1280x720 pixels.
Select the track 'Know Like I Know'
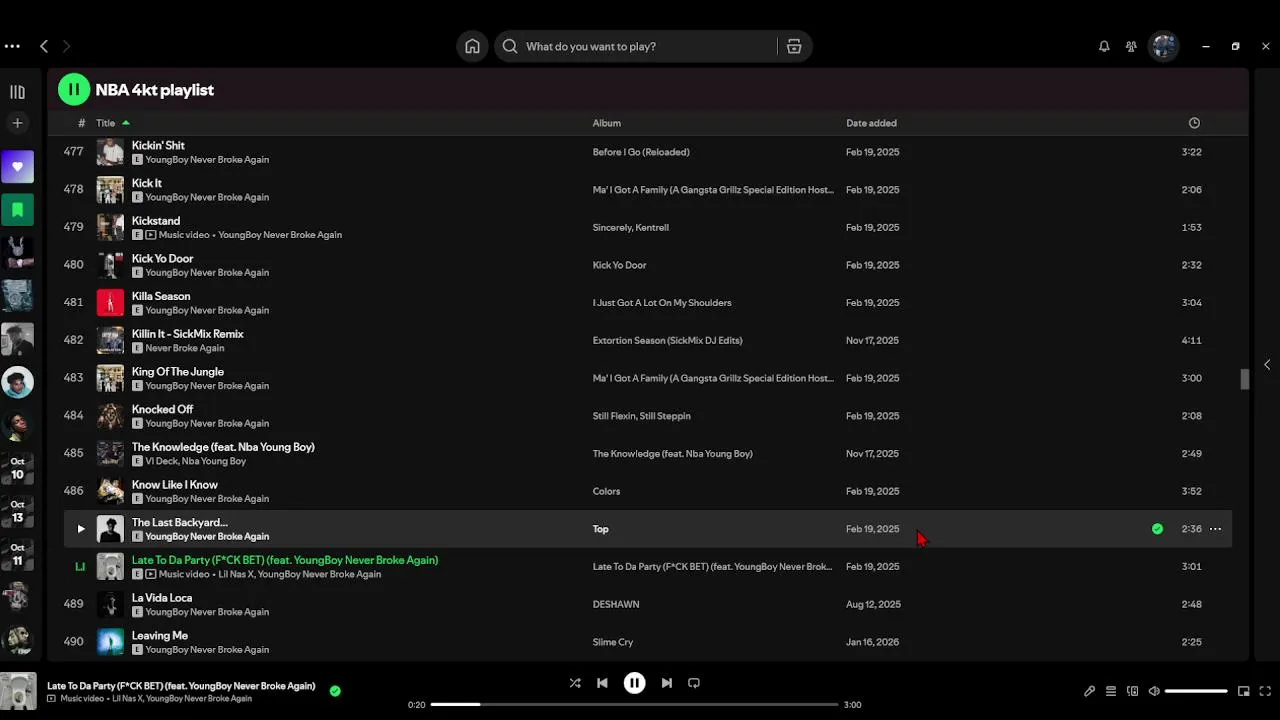tap(175, 485)
